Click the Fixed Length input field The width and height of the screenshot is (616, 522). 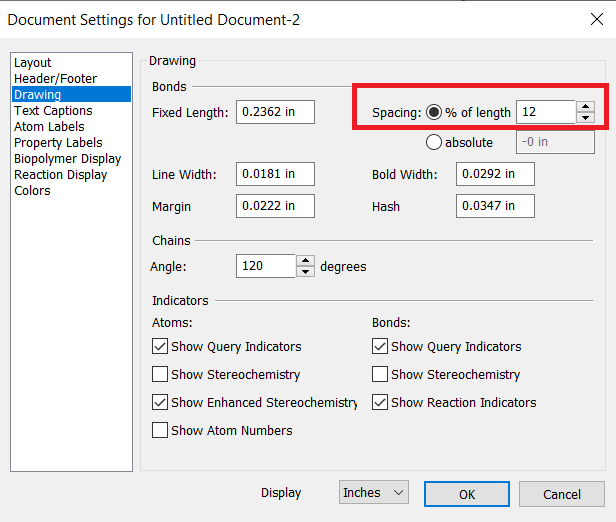pyautogui.click(x=275, y=112)
